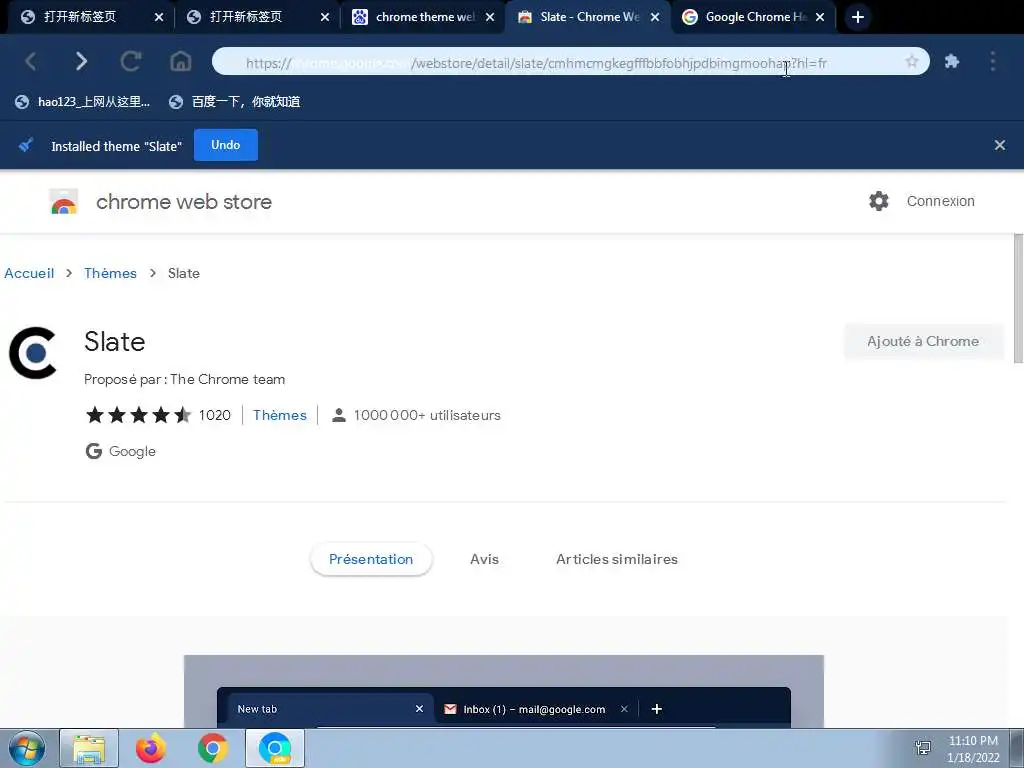Select the Présentation tab
Screen dimensions: 1024x768
(371, 559)
